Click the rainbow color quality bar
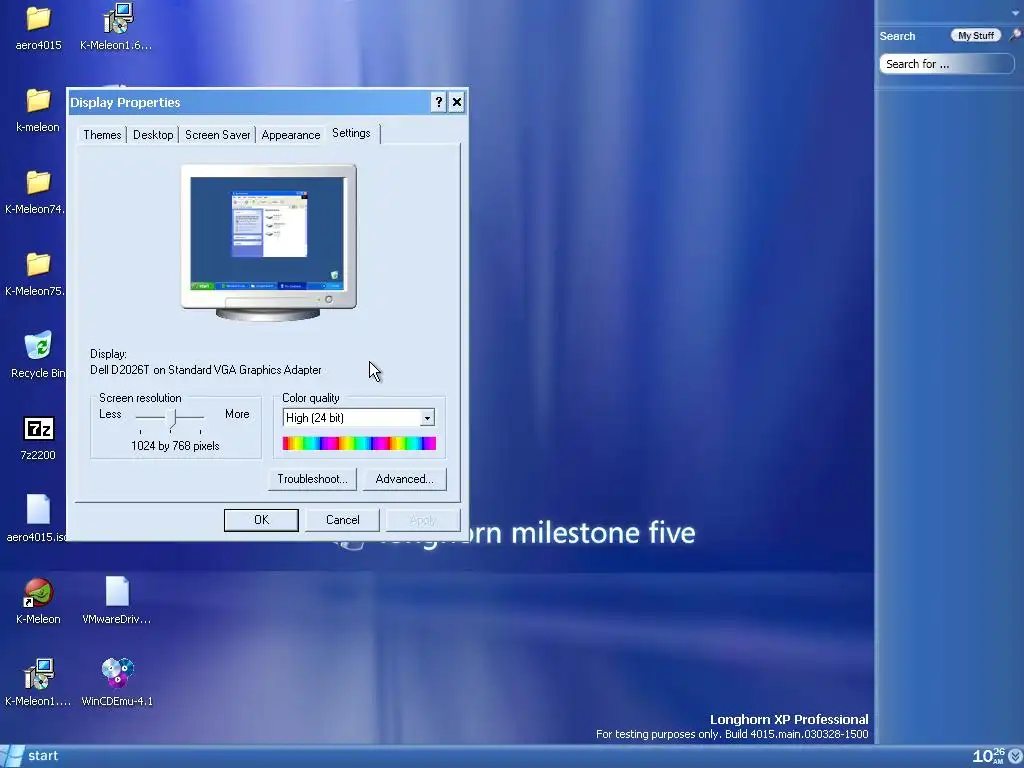This screenshot has height=768, width=1024. click(359, 443)
